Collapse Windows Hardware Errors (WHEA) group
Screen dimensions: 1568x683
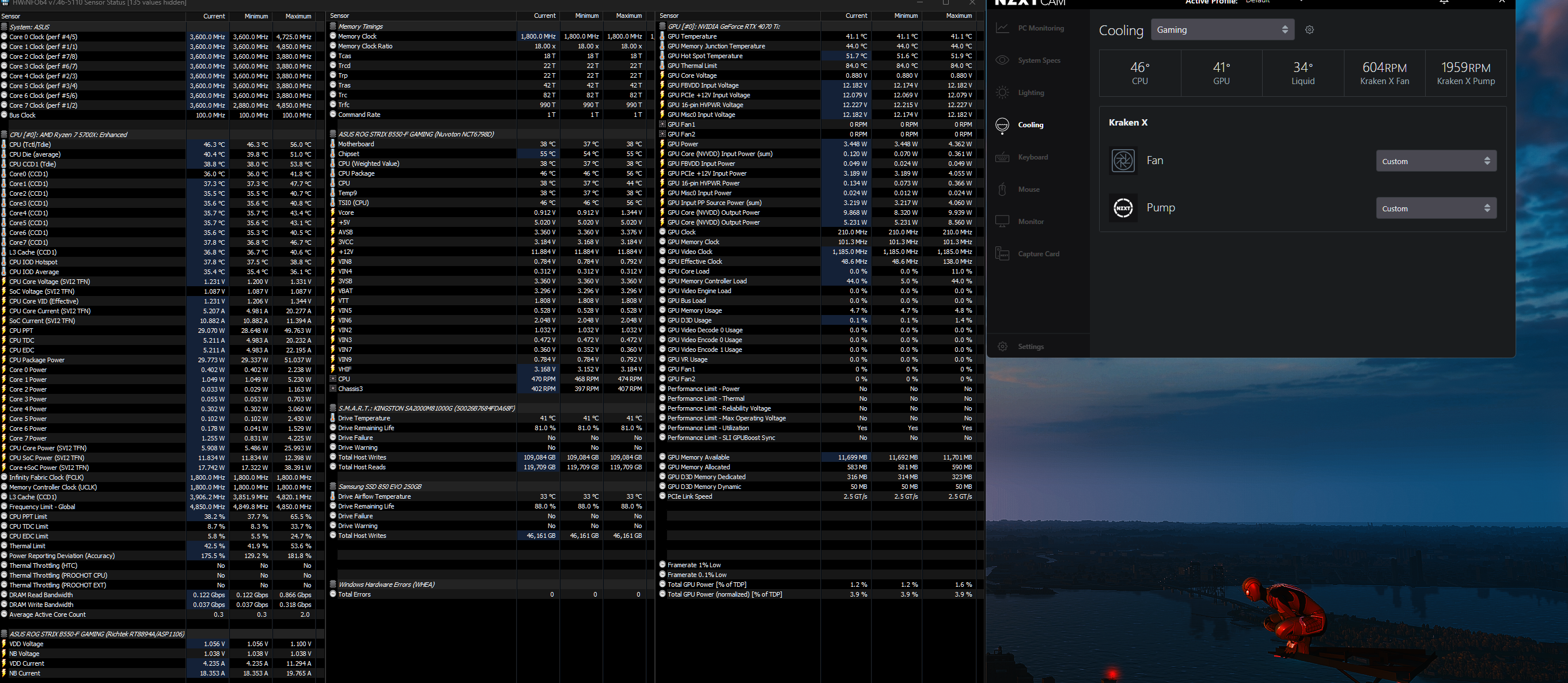coord(333,585)
